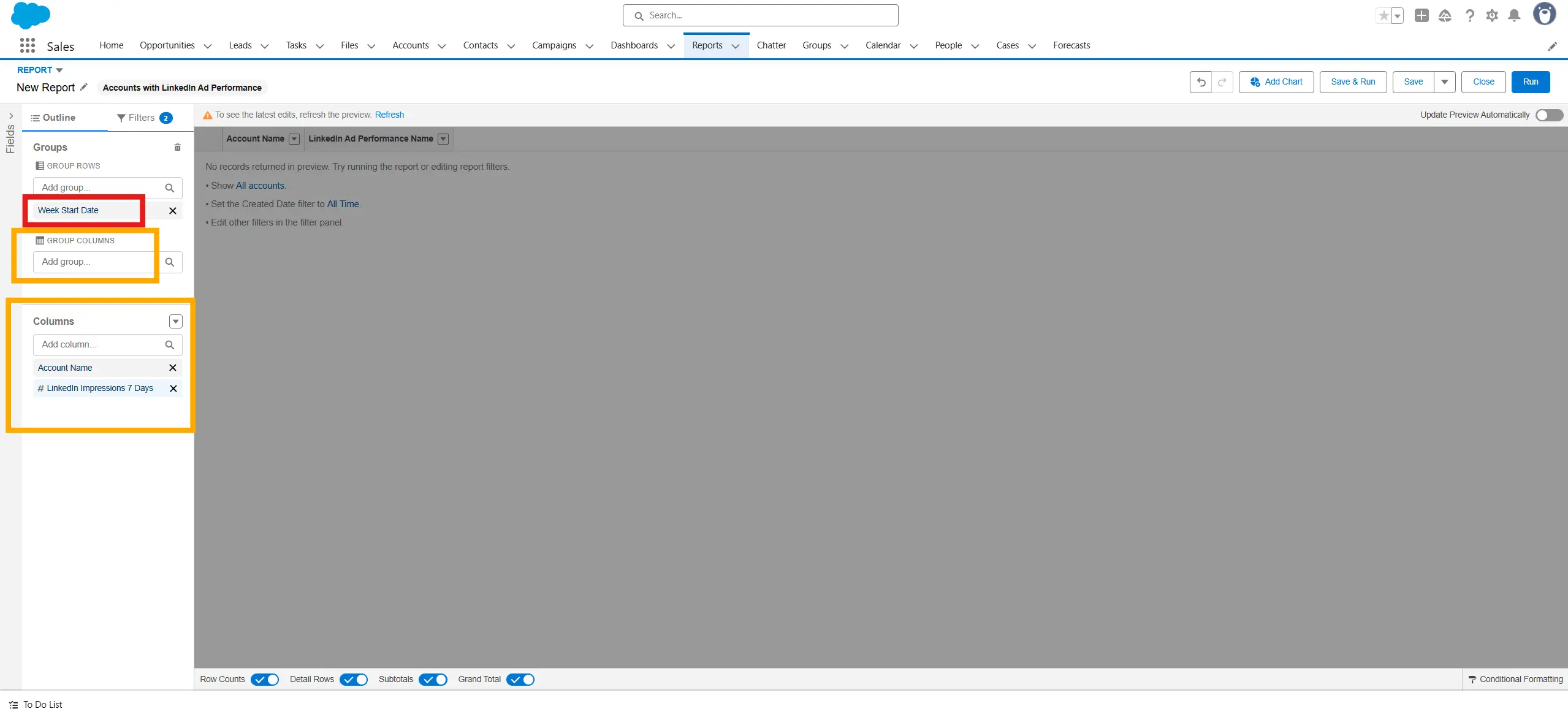Image resolution: width=1568 pixels, height=717 pixels.
Task: Expand Account Name column header menu
Action: point(294,139)
